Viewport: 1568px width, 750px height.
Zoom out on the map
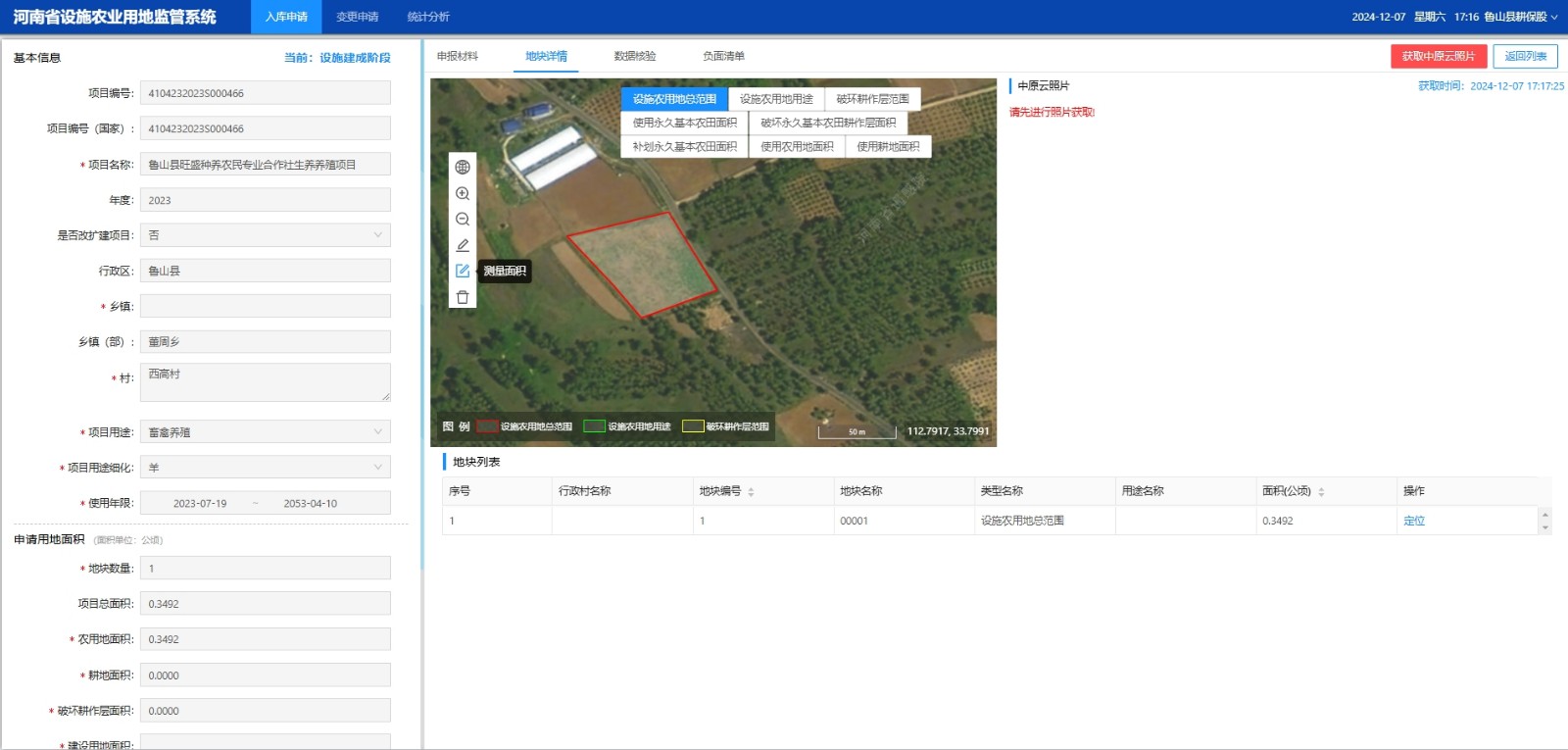click(463, 220)
